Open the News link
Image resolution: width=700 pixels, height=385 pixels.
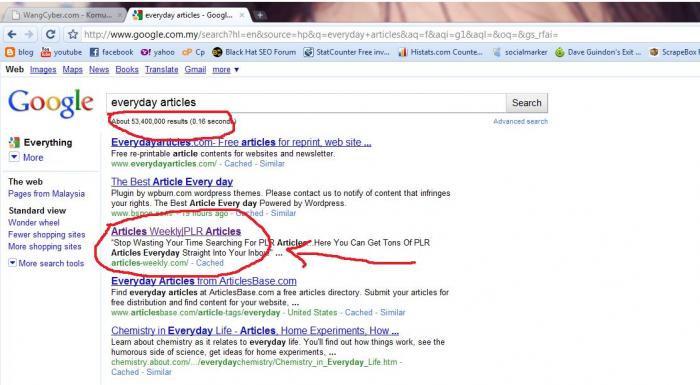(x=99, y=70)
